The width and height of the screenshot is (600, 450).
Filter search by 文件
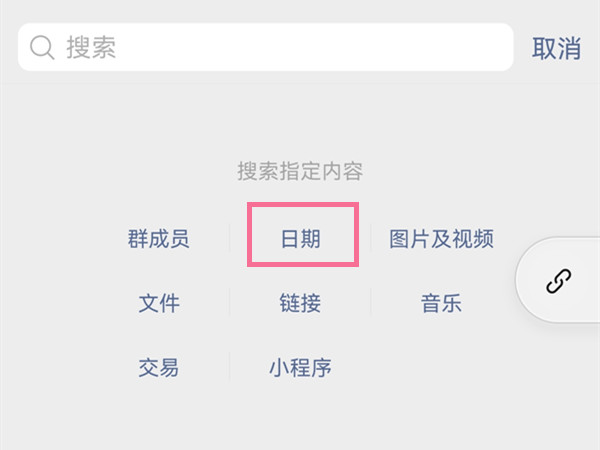point(158,303)
